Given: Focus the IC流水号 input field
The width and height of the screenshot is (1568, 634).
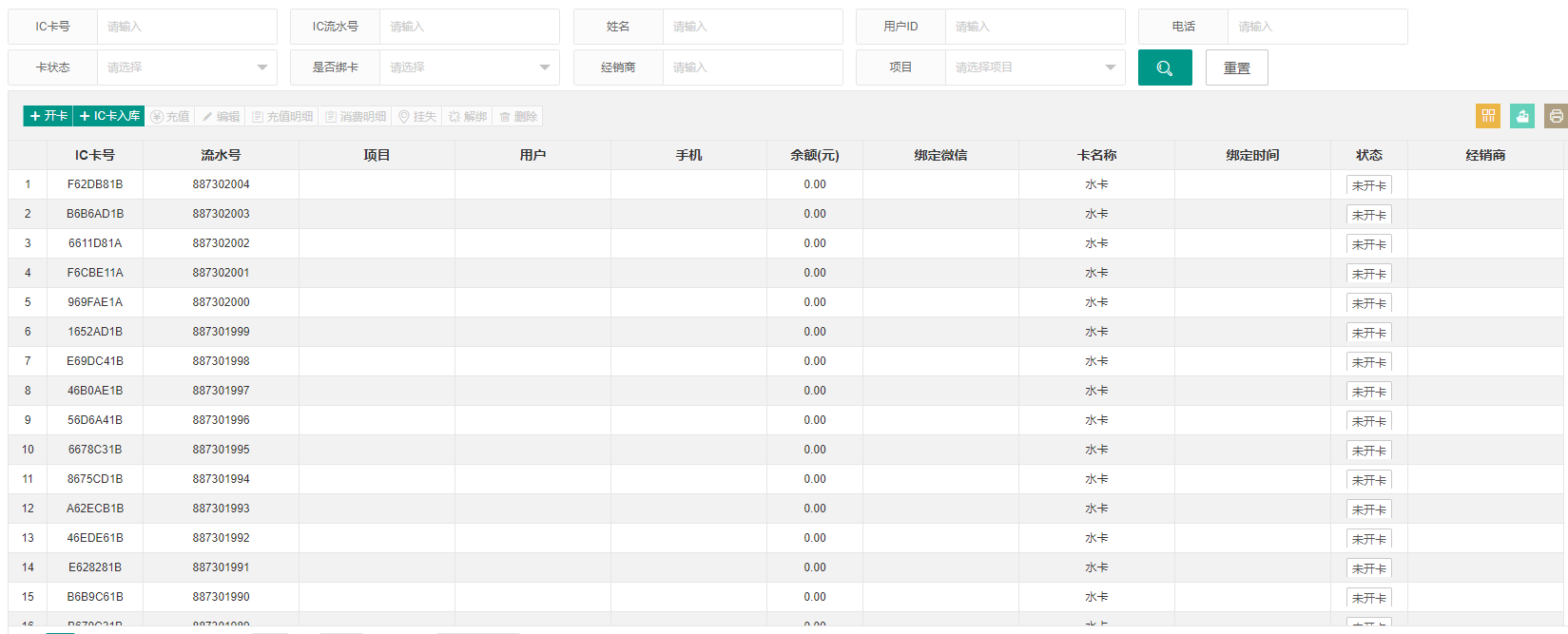Looking at the screenshot, I should (470, 27).
